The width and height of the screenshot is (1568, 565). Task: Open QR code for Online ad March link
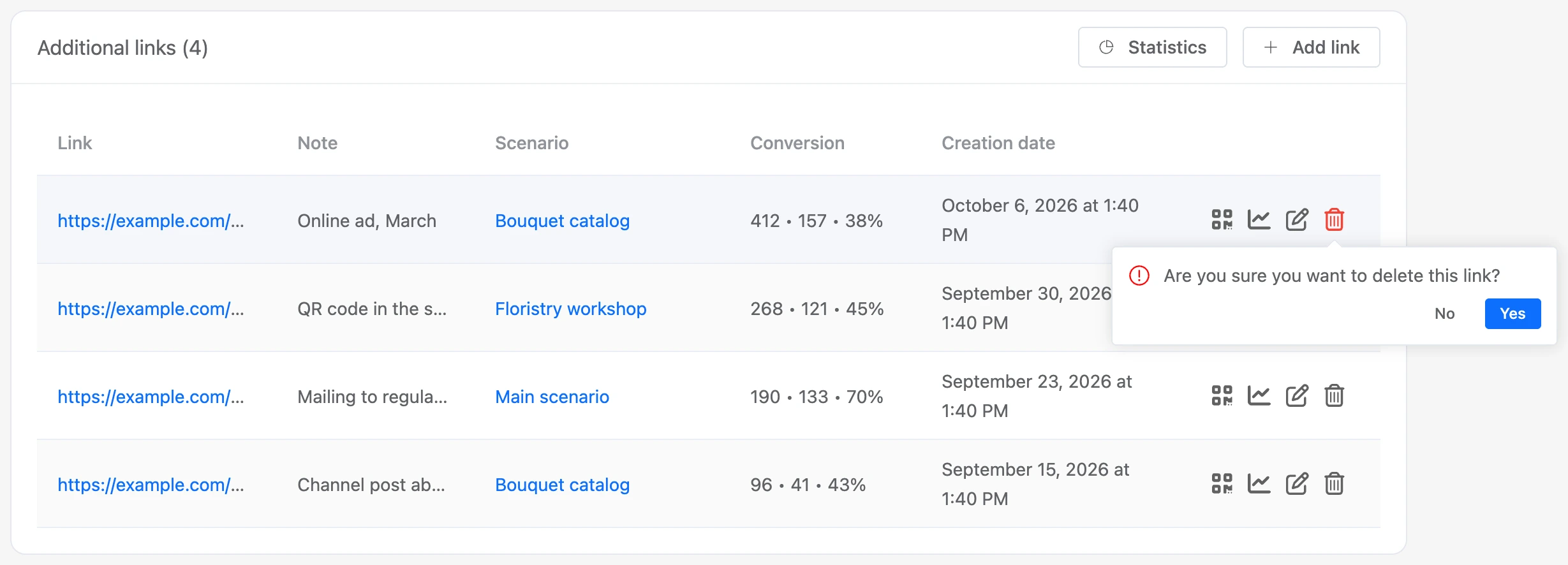click(x=1222, y=220)
